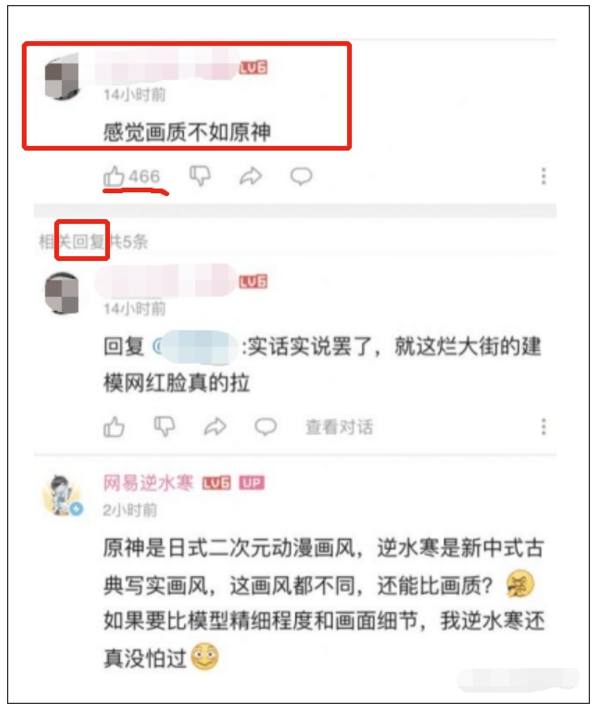
Task: Open 网易逆水寒 username profile link
Action: (x=148, y=483)
